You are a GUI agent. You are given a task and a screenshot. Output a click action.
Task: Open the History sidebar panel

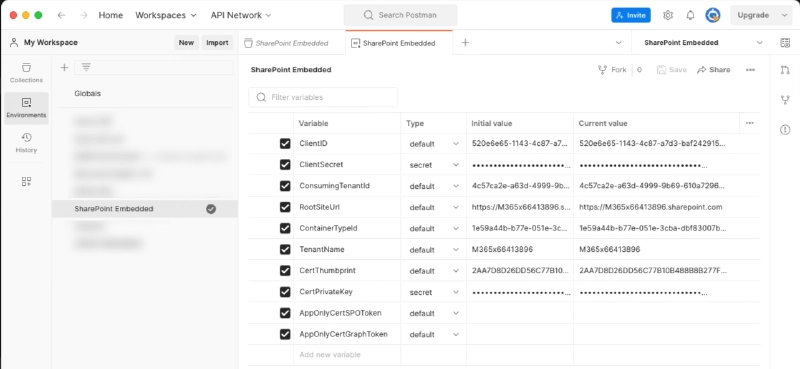[x=27, y=143]
